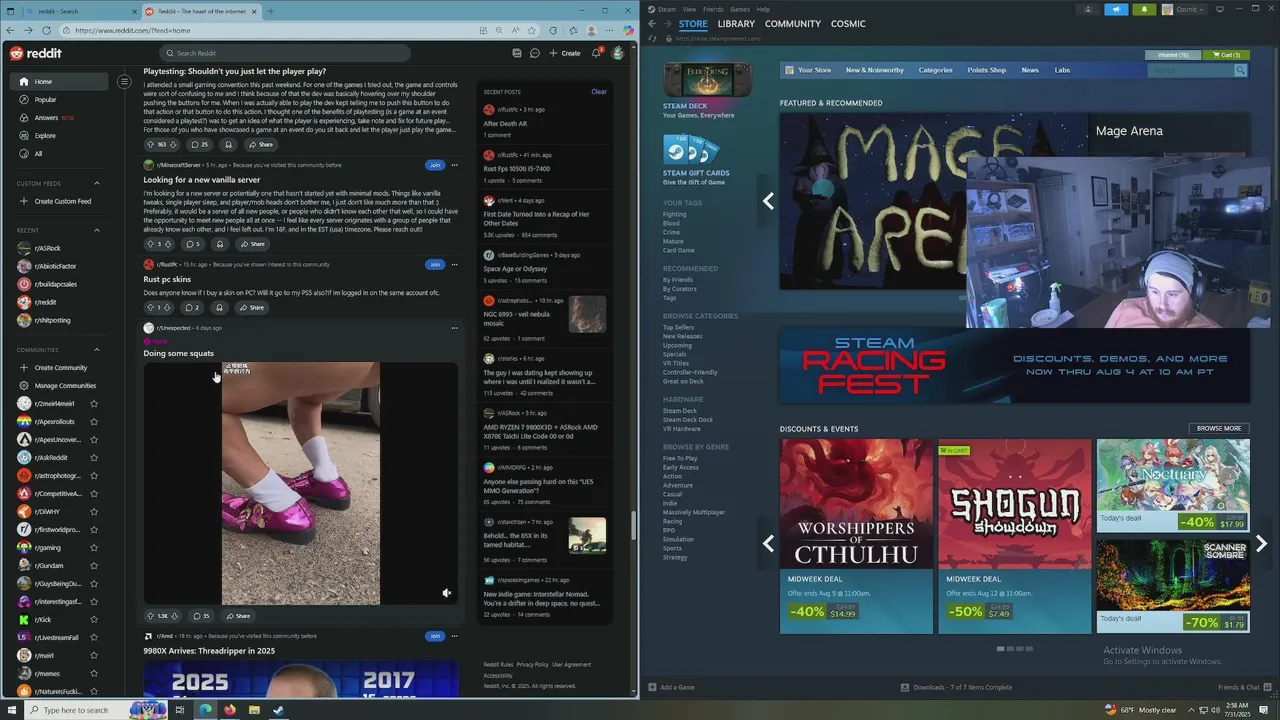
Task: Open Steam notifications green bell
Action: click(x=1145, y=9)
